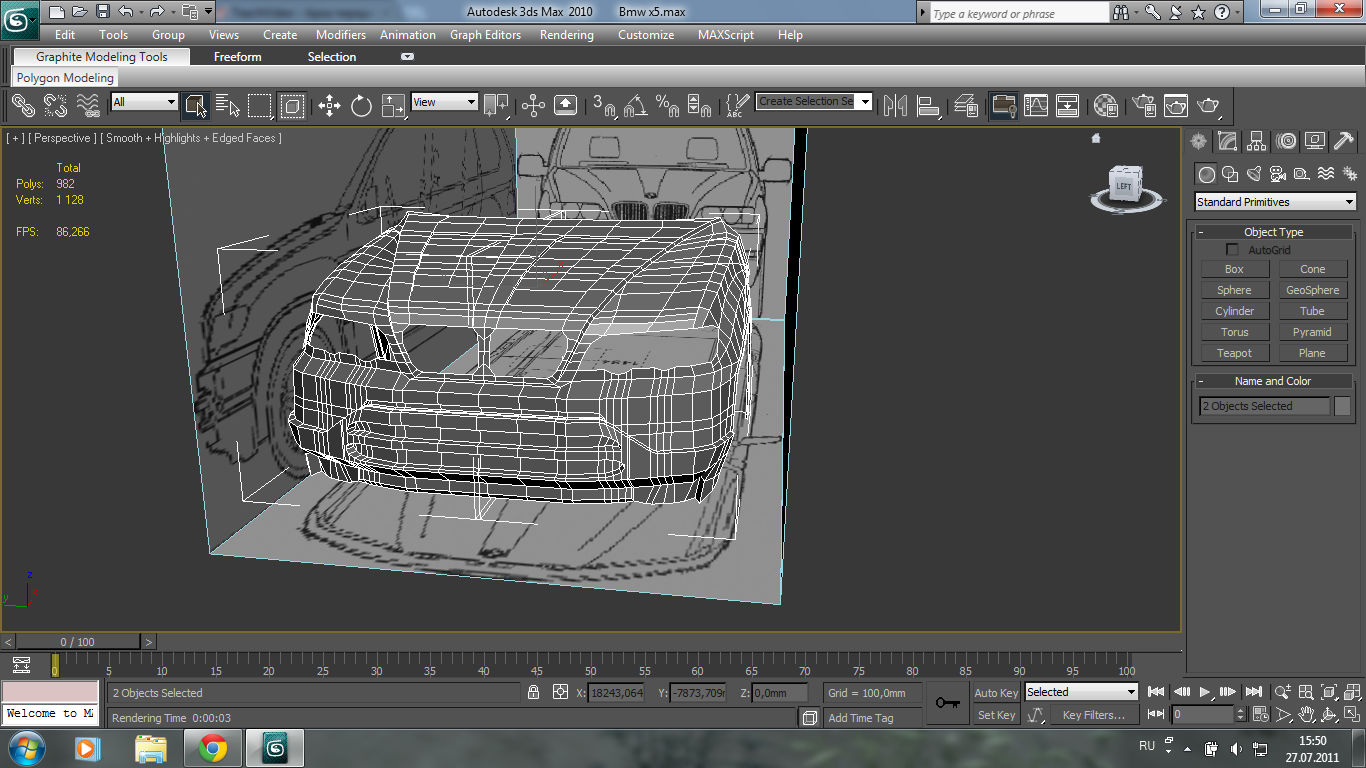This screenshot has height=768, width=1366.
Task: Create a Box primitive
Action: tap(1234, 269)
